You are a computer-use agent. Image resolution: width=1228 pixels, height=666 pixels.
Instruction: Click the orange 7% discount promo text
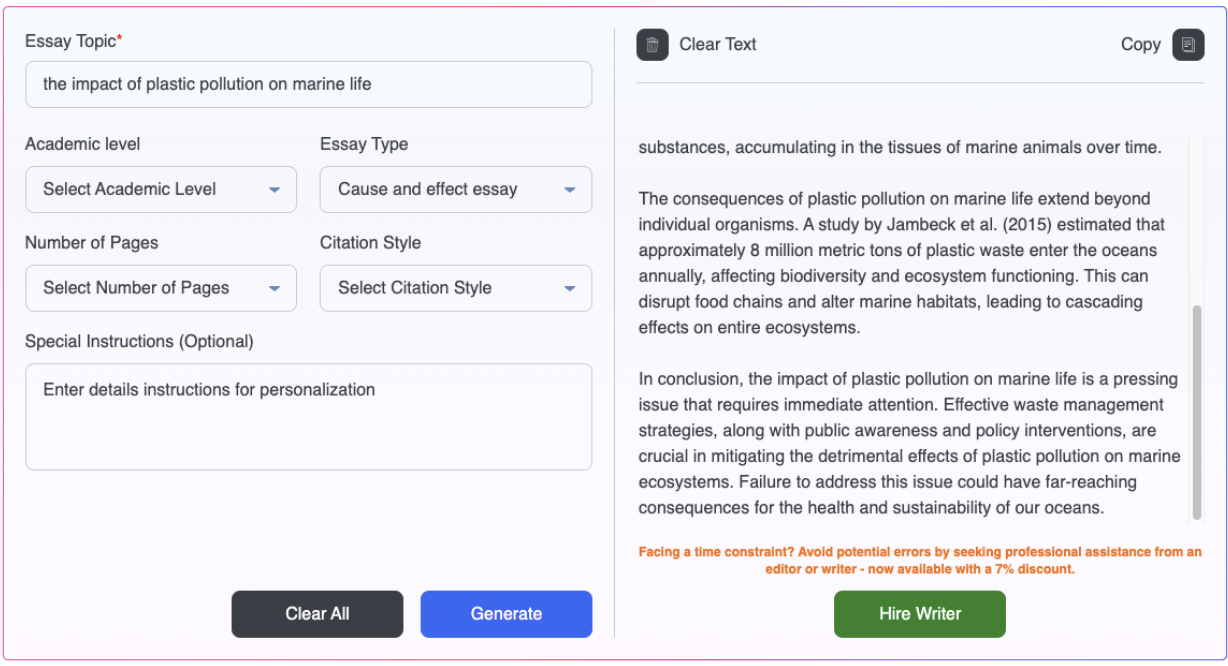pos(920,560)
